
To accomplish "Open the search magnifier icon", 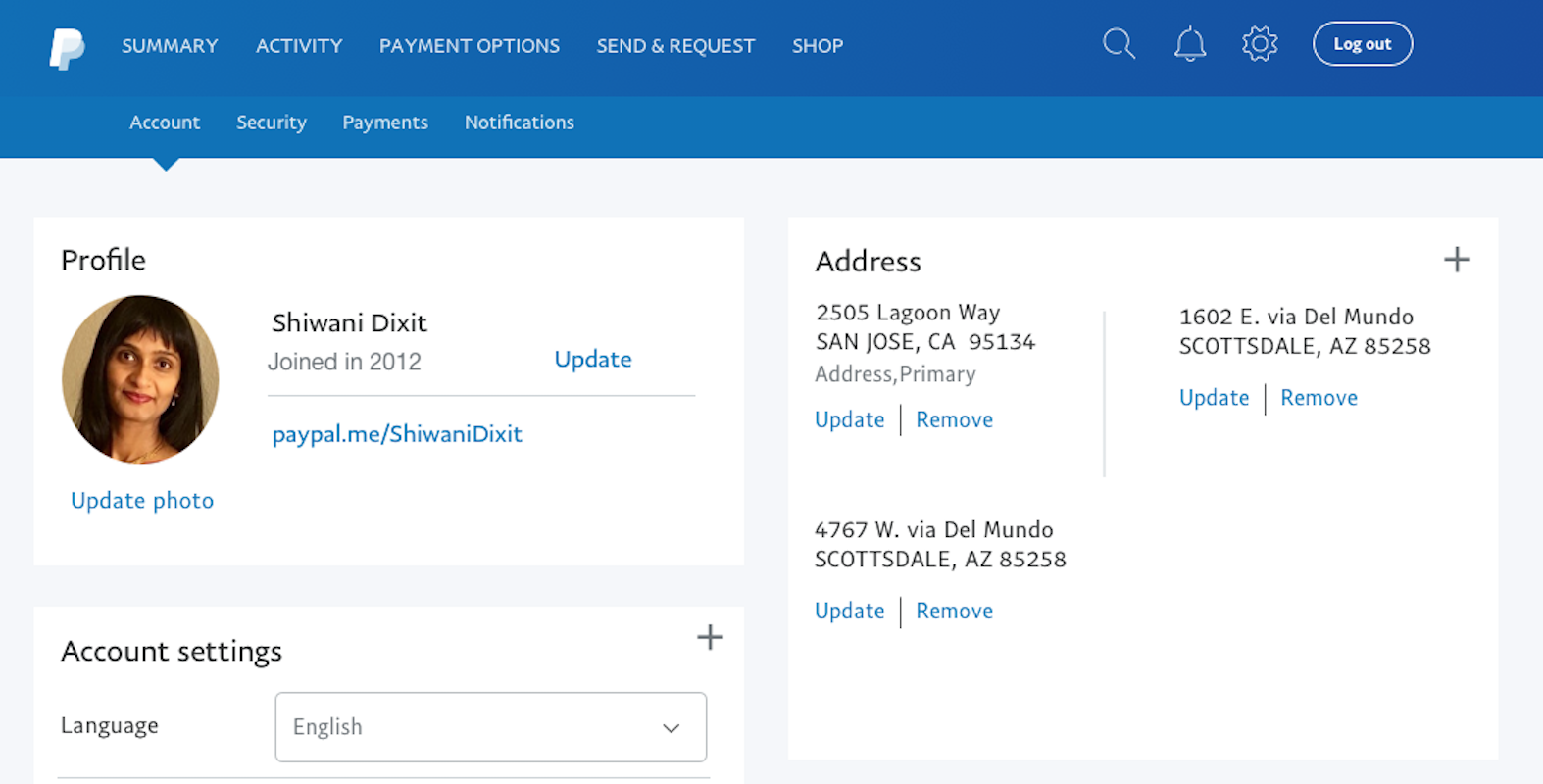I will (1119, 44).
